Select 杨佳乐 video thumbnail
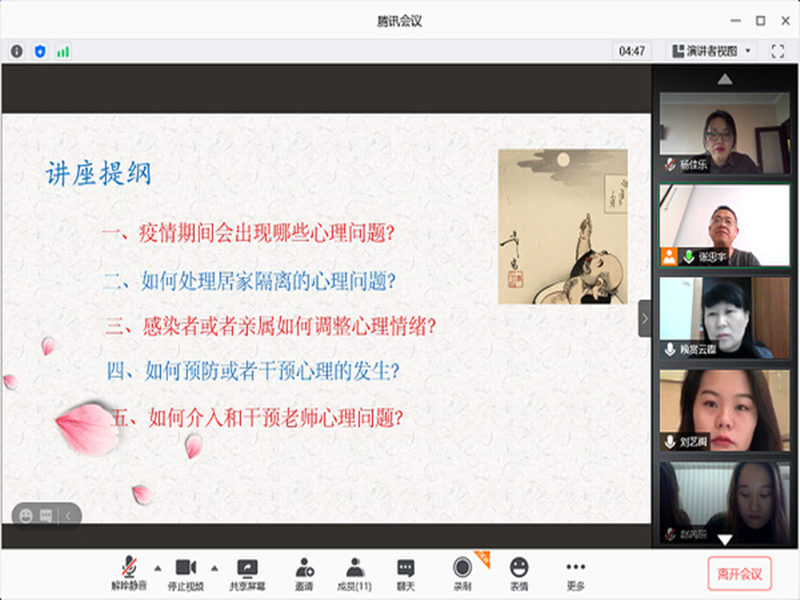The width and height of the screenshot is (800, 600). coord(724,133)
